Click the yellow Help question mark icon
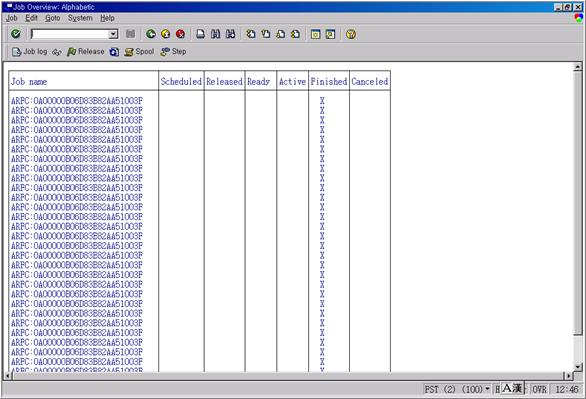The width and height of the screenshot is (586, 399). (351, 34)
